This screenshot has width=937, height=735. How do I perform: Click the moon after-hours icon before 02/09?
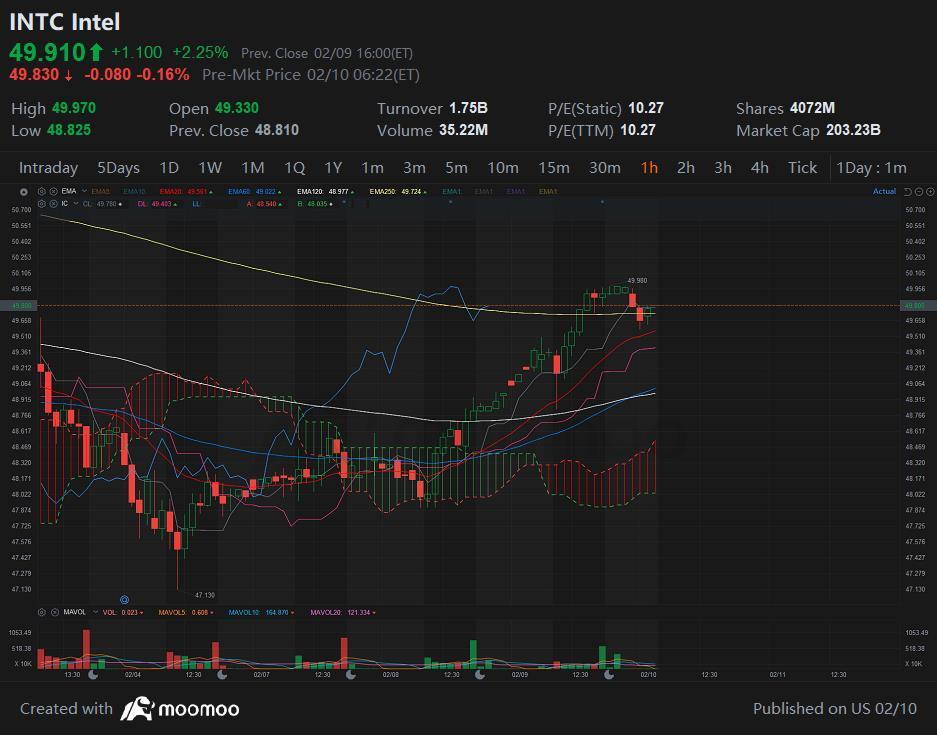click(x=480, y=675)
